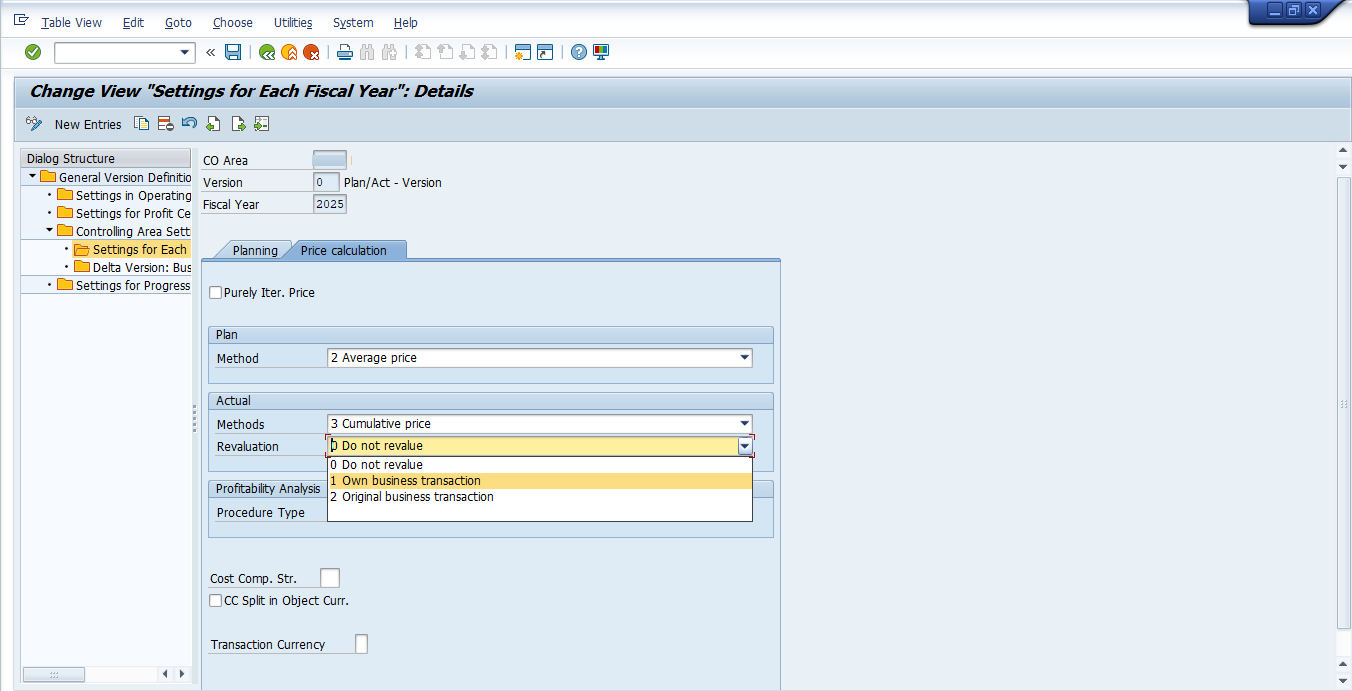
Task: Open the command field dropdown arrow
Action: 185,53
